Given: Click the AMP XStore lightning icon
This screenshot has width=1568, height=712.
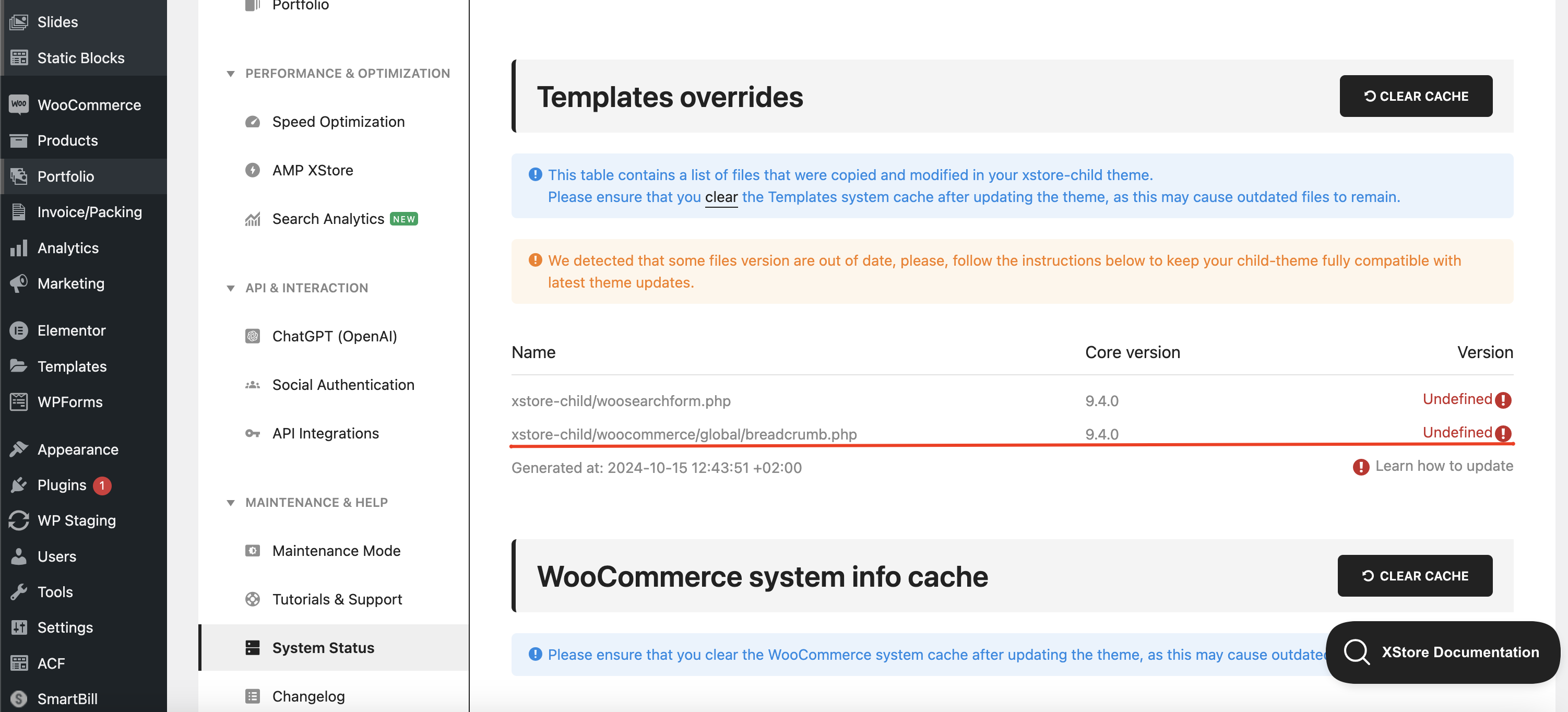Looking at the screenshot, I should tap(253, 170).
